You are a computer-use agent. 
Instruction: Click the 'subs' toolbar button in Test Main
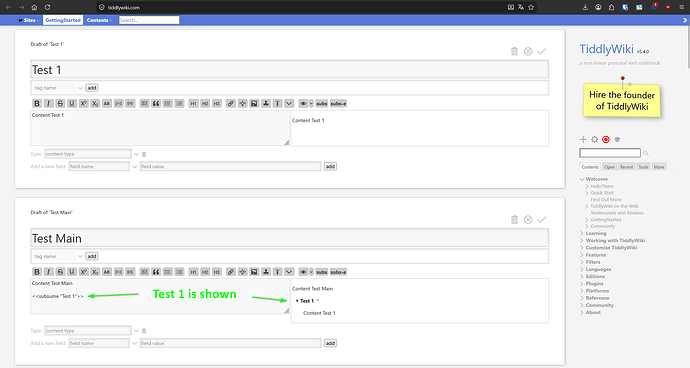pos(322,272)
